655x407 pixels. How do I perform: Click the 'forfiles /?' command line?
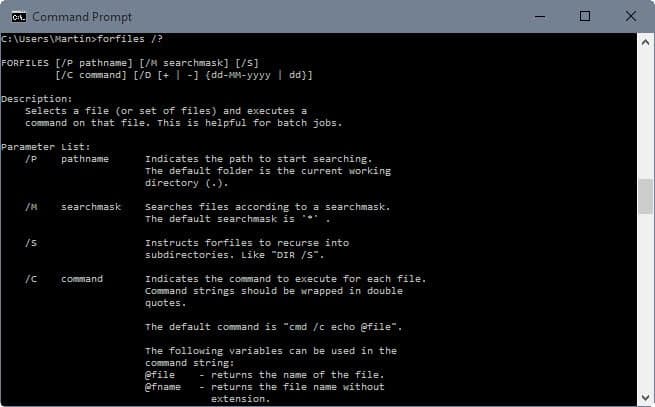(x=82, y=39)
